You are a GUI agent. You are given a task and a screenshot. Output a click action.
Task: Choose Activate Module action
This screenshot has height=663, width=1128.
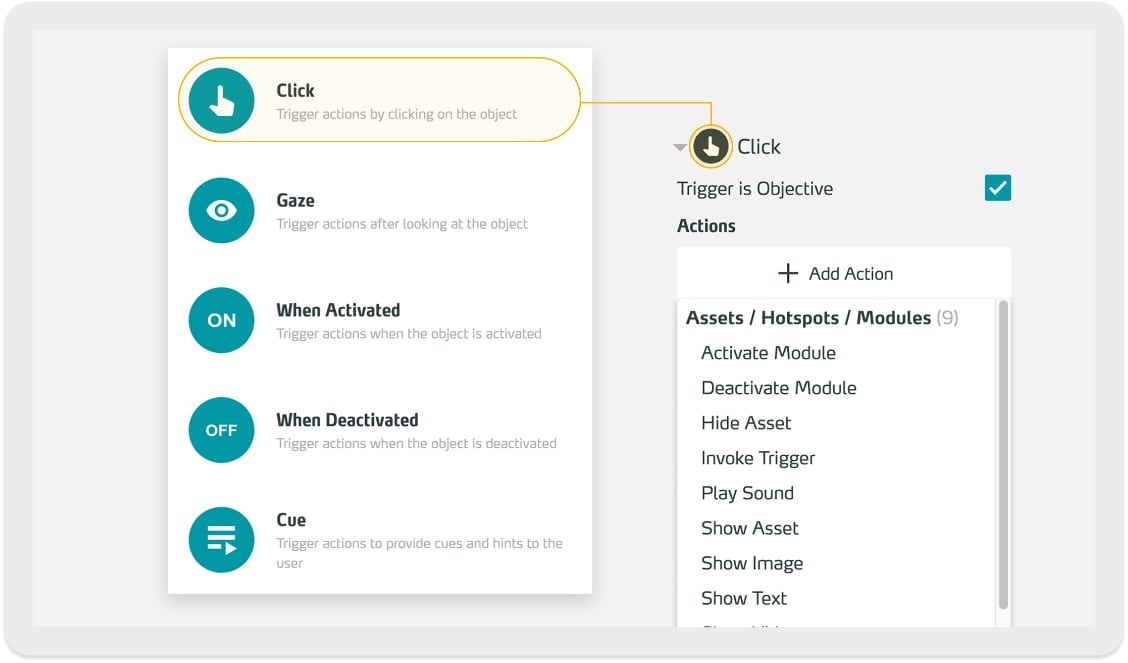click(768, 353)
